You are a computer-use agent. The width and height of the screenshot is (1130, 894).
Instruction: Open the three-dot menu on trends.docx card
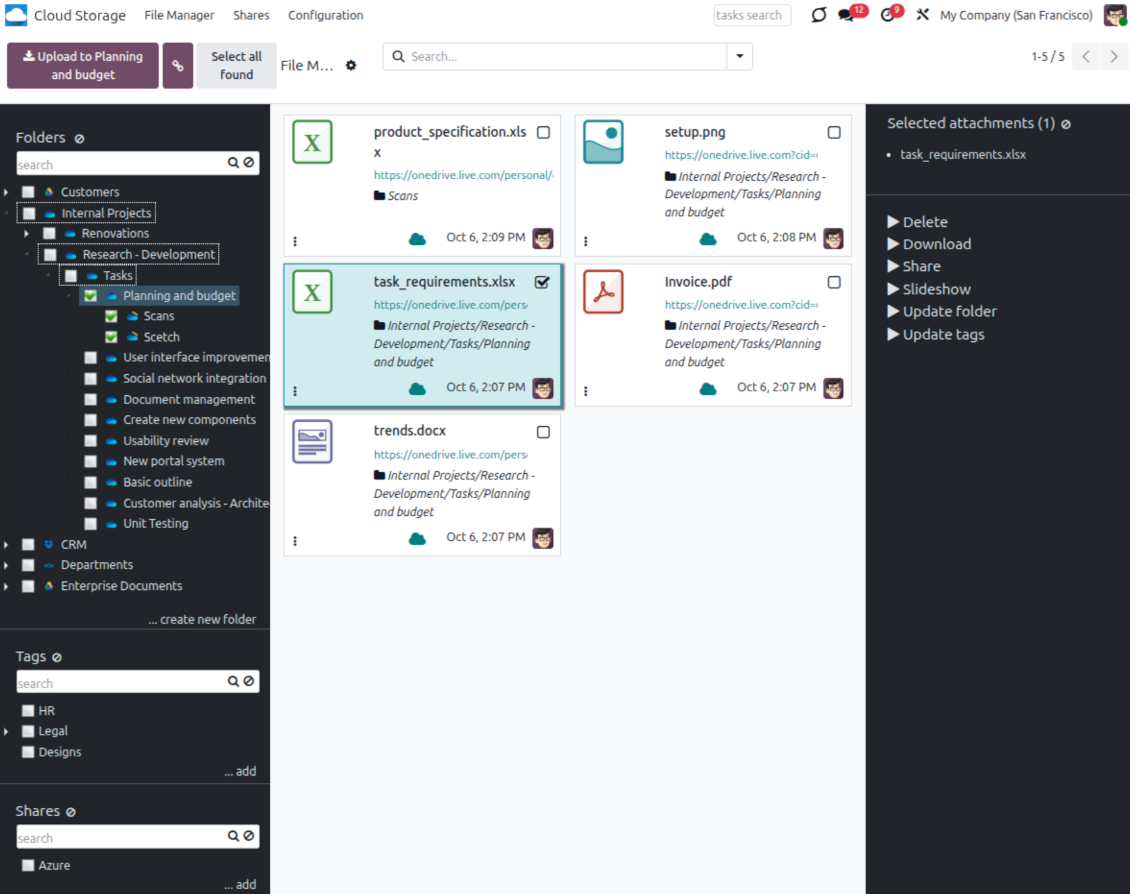pyautogui.click(x=295, y=541)
